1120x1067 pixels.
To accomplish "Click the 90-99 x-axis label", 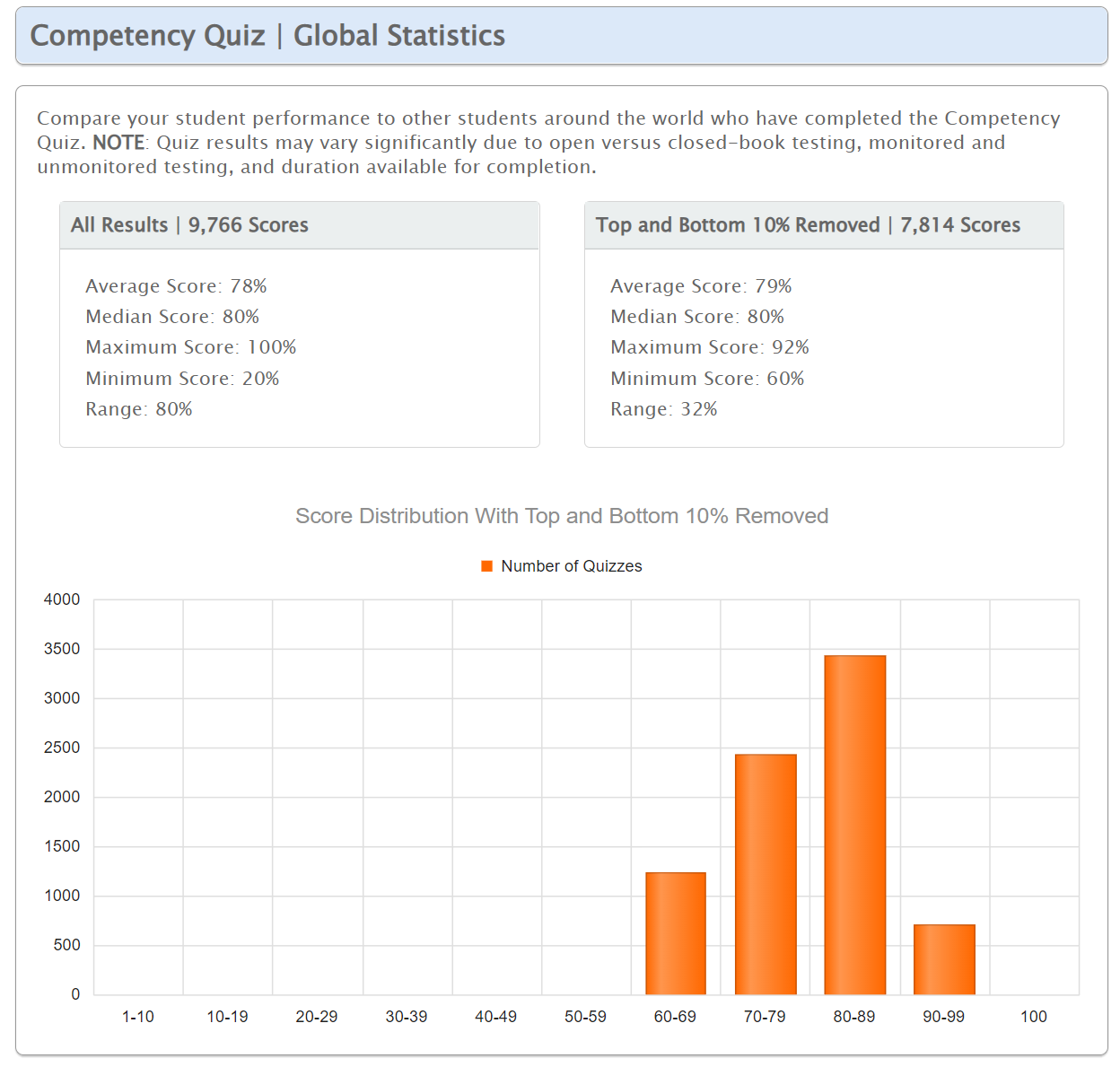I will point(944,1017).
